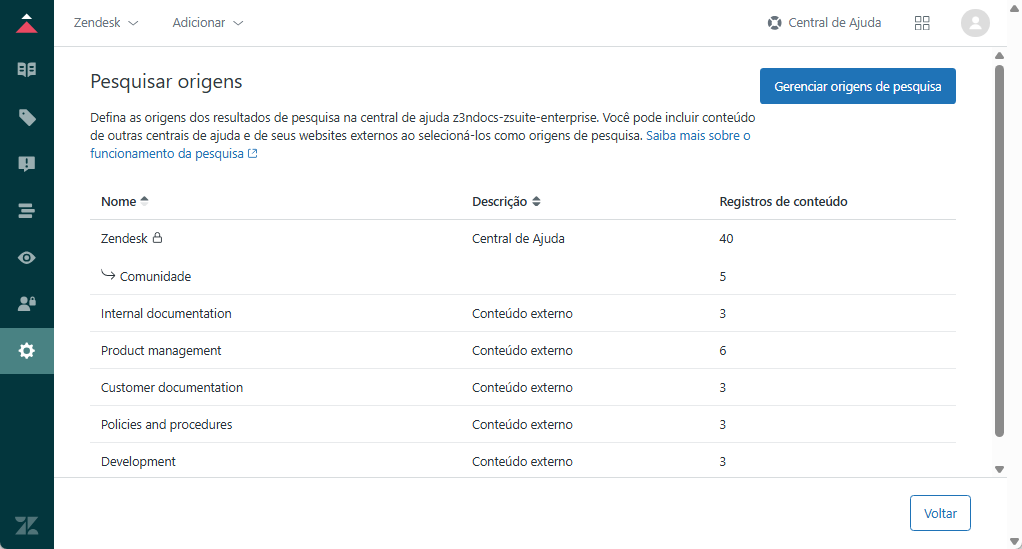
Task: Expand the Adicionar dropdown menu
Action: 207,23
